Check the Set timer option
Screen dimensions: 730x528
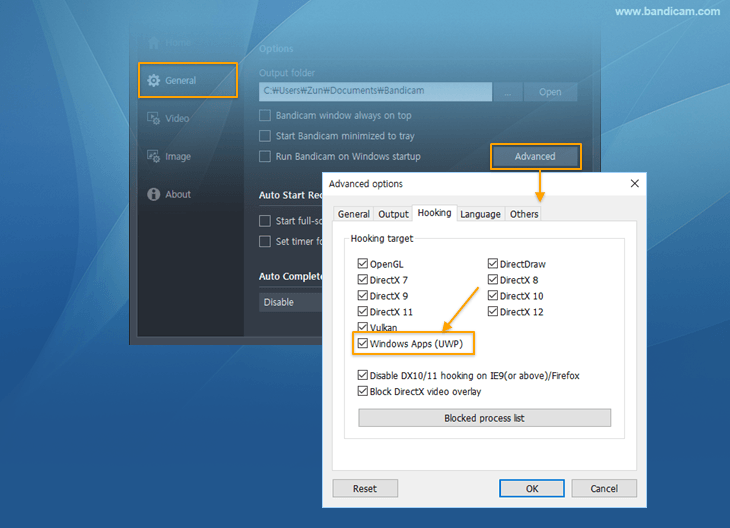click(265, 241)
